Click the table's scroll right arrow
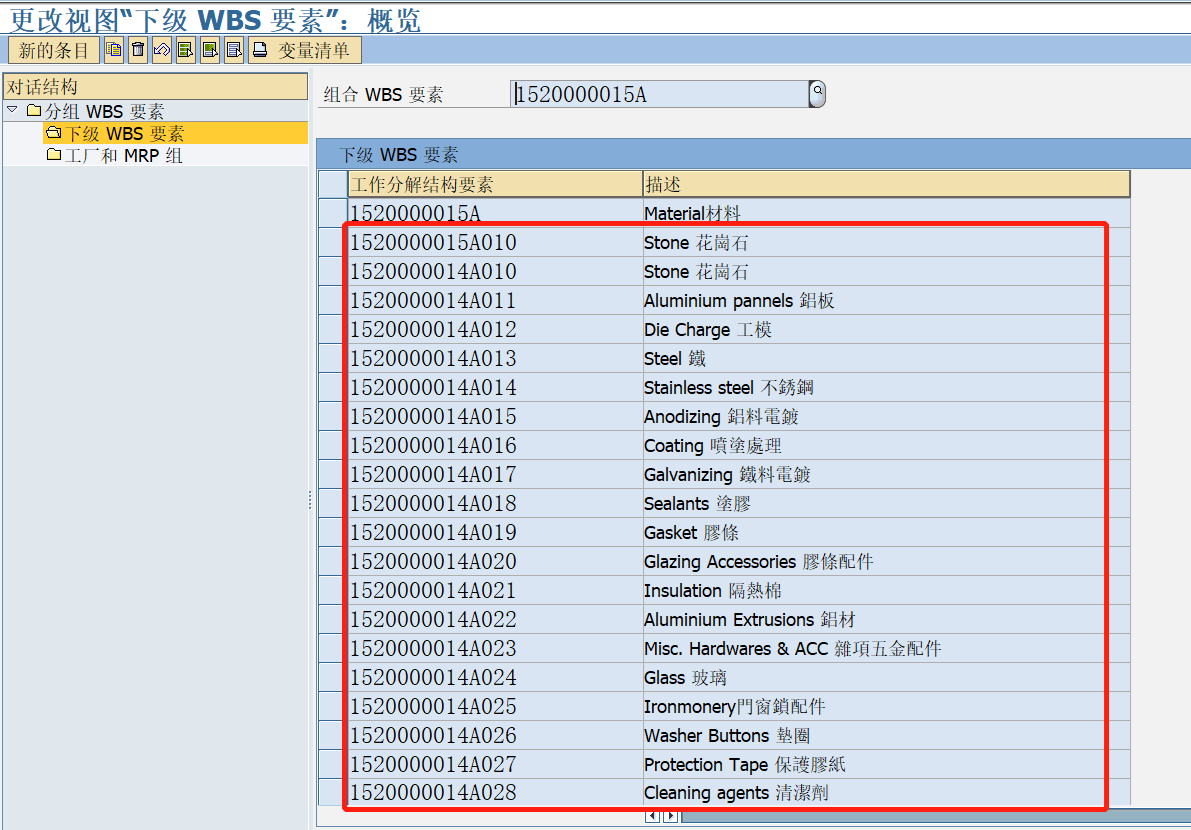This screenshot has height=830, width=1191. (669, 816)
